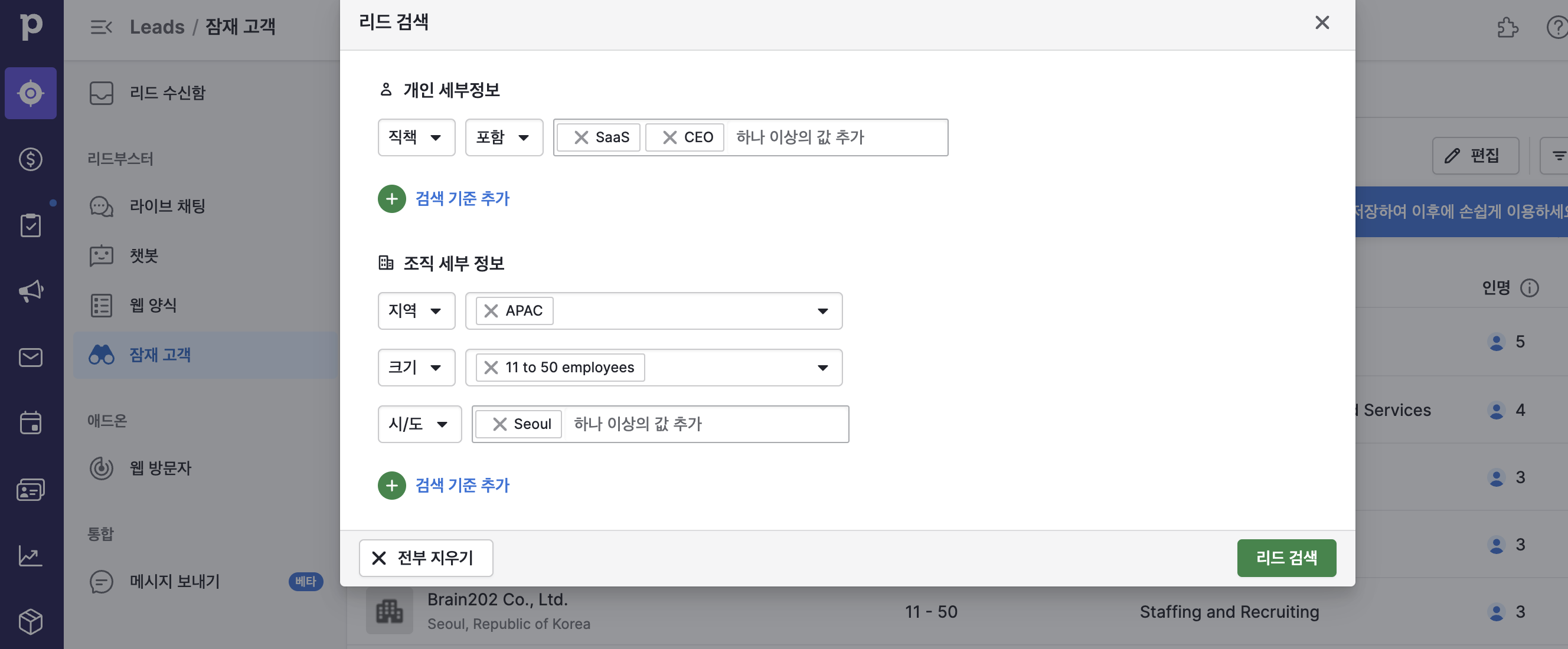Open the 직책 field dropdown
The image size is (1568, 649).
click(416, 137)
